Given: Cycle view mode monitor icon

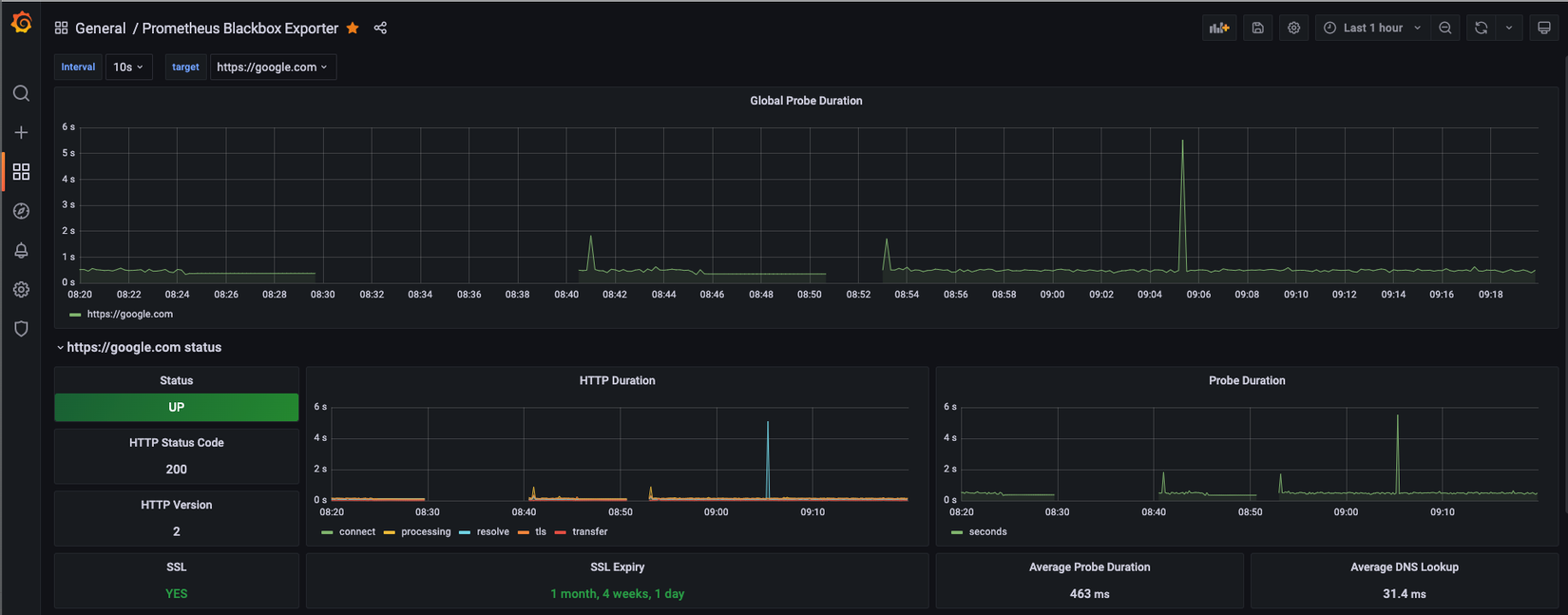Looking at the screenshot, I should pos(1544,28).
